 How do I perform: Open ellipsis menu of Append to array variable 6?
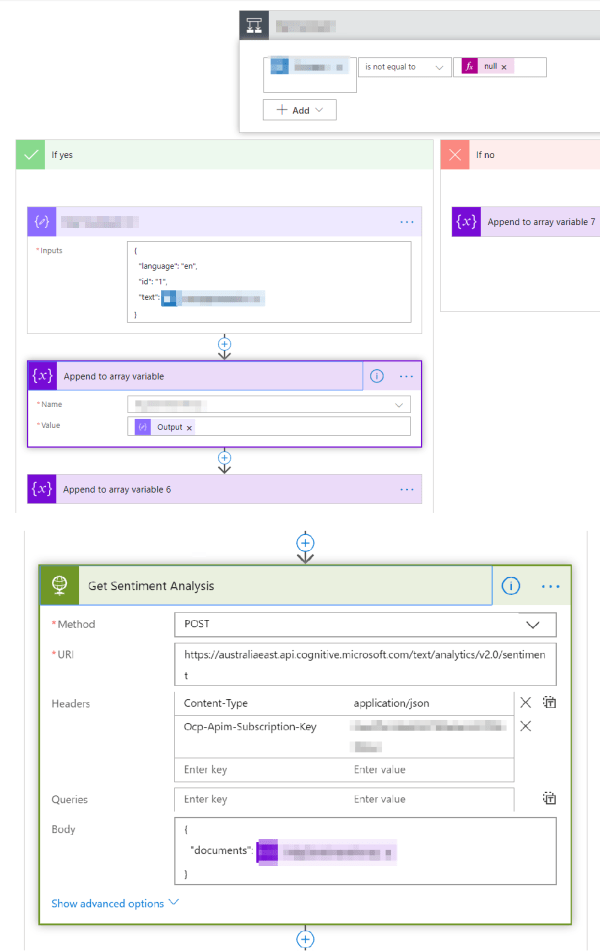406,489
